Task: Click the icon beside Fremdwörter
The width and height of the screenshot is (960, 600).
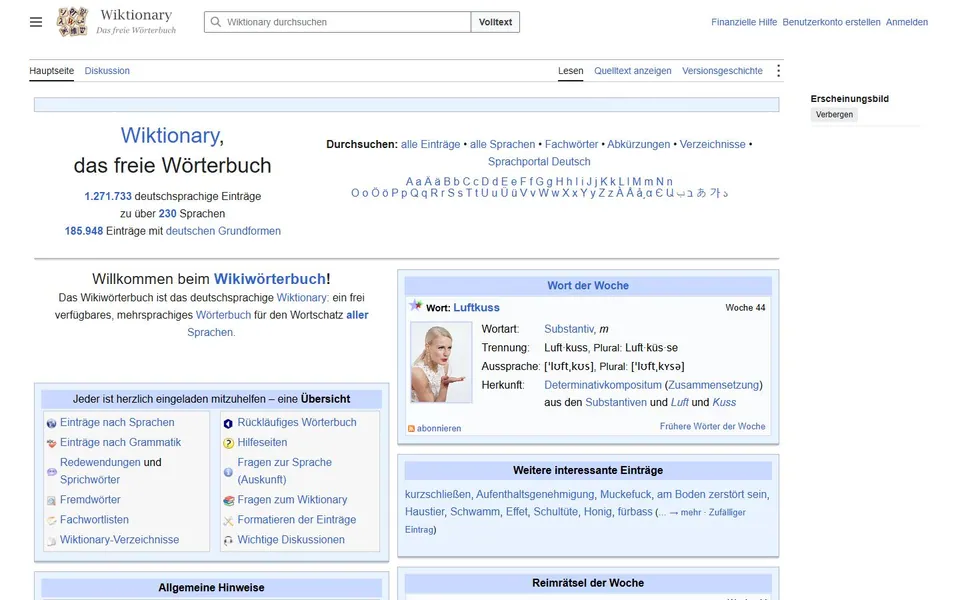Action: point(51,501)
